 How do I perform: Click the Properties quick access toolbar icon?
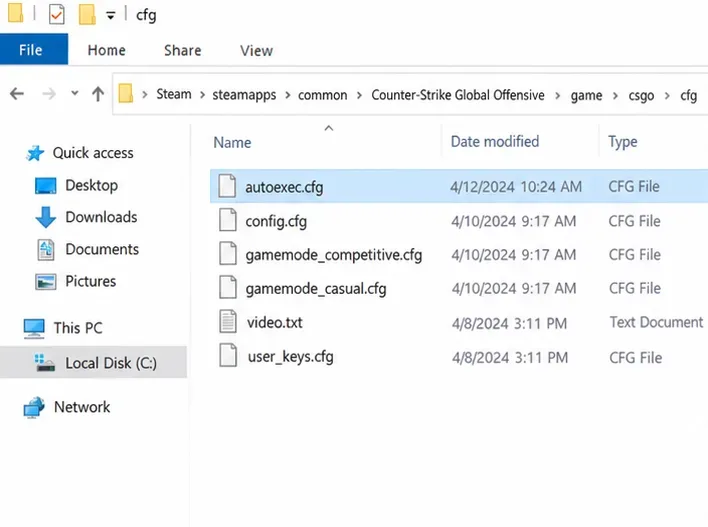[x=56, y=14]
